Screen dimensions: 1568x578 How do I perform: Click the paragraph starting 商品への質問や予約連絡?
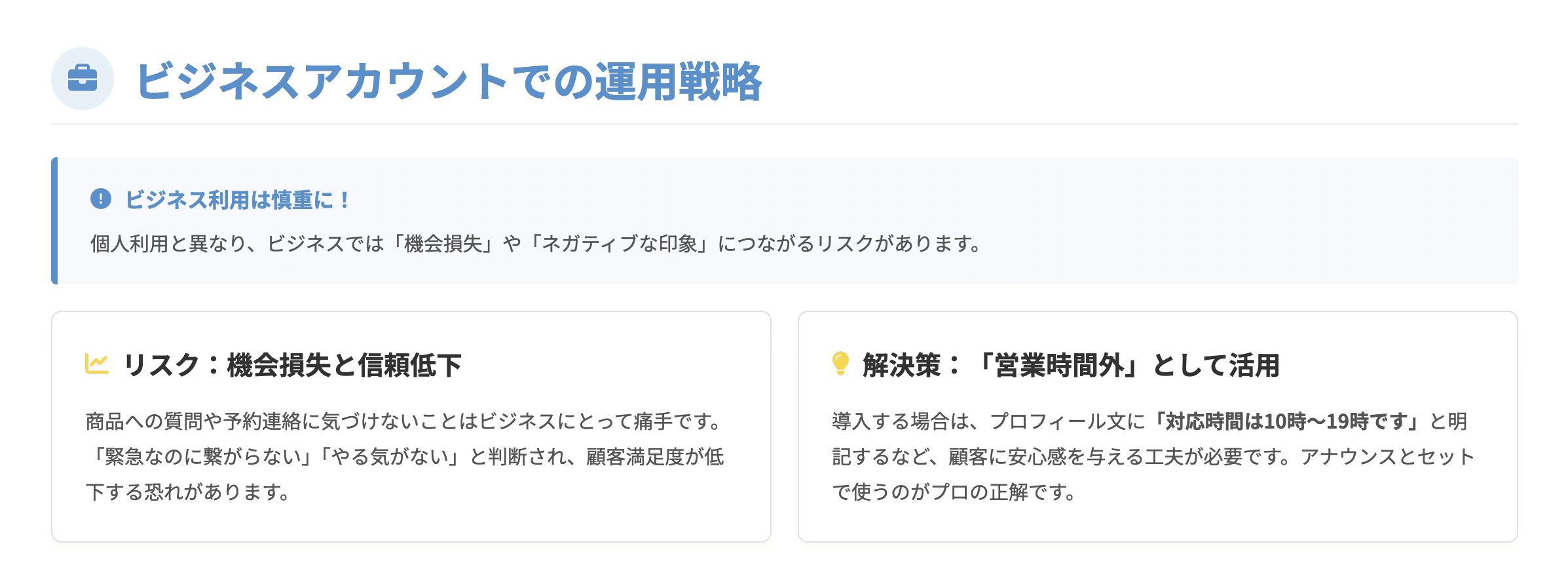pyautogui.click(x=405, y=457)
